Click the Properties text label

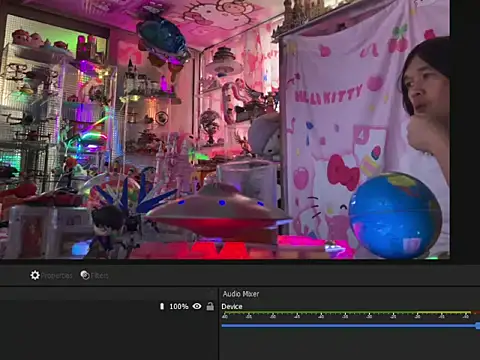pos(56,276)
